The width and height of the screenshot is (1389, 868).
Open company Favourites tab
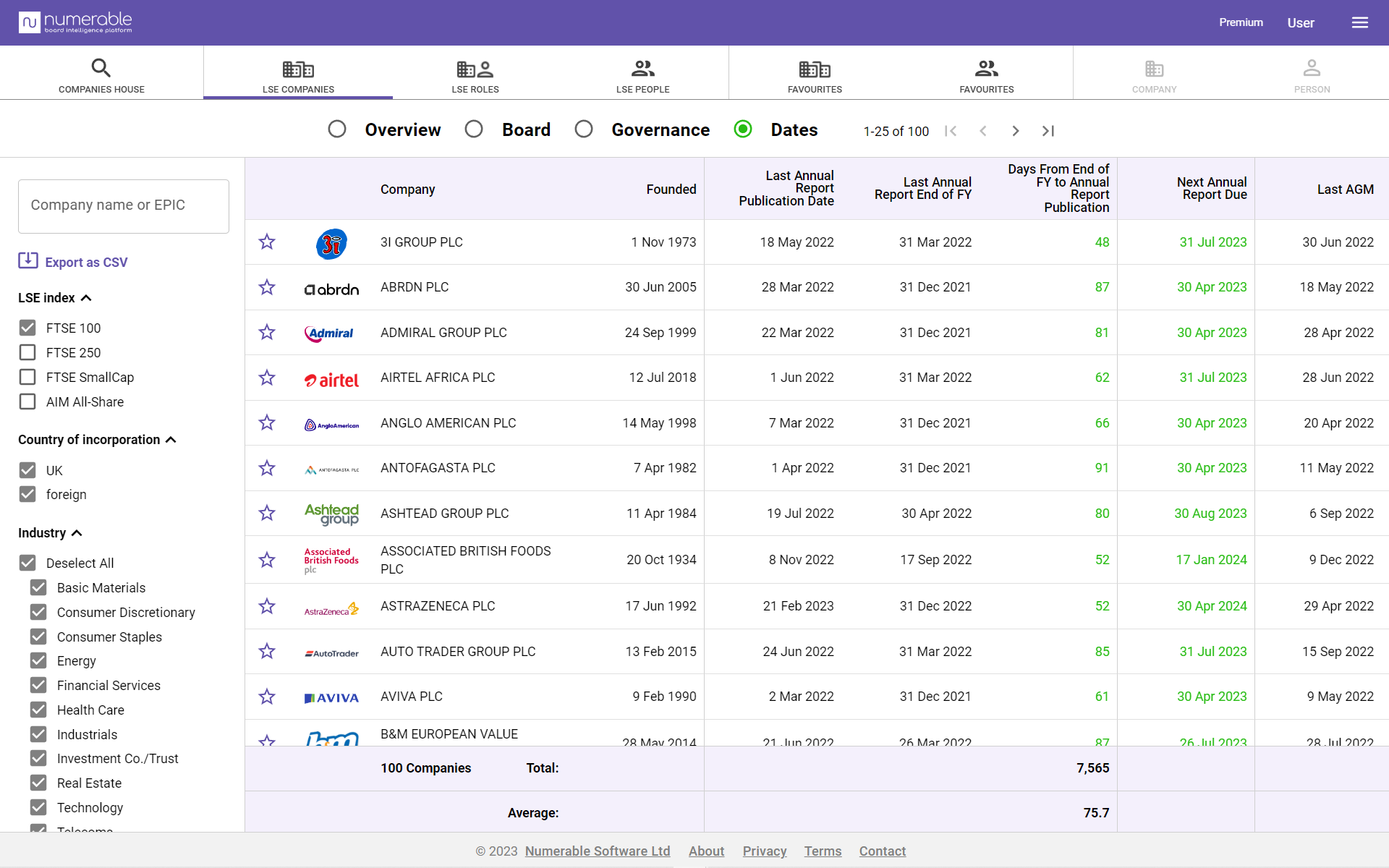point(815,75)
